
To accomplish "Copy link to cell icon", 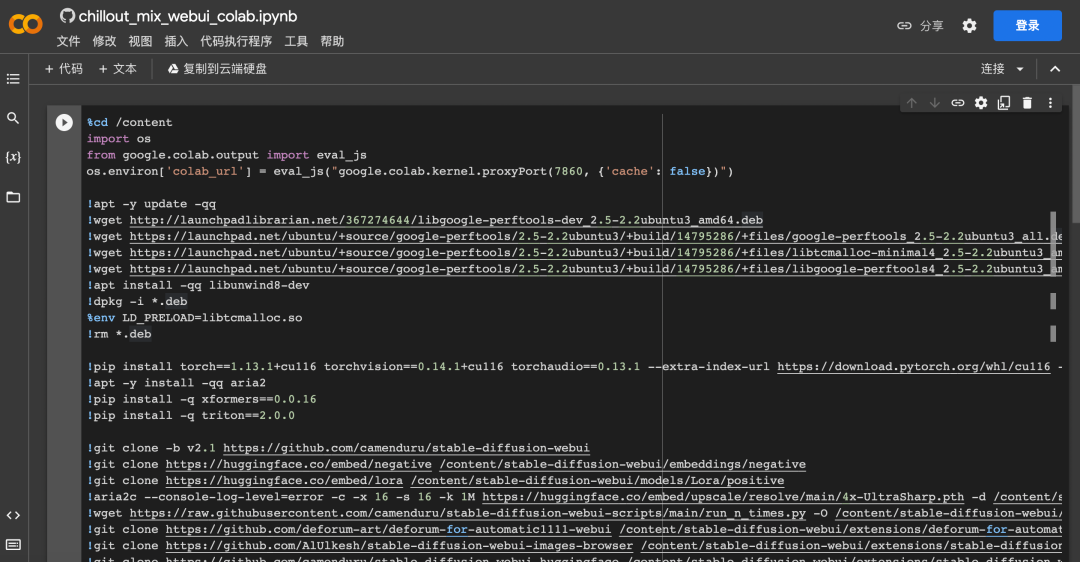I will tap(958, 103).
